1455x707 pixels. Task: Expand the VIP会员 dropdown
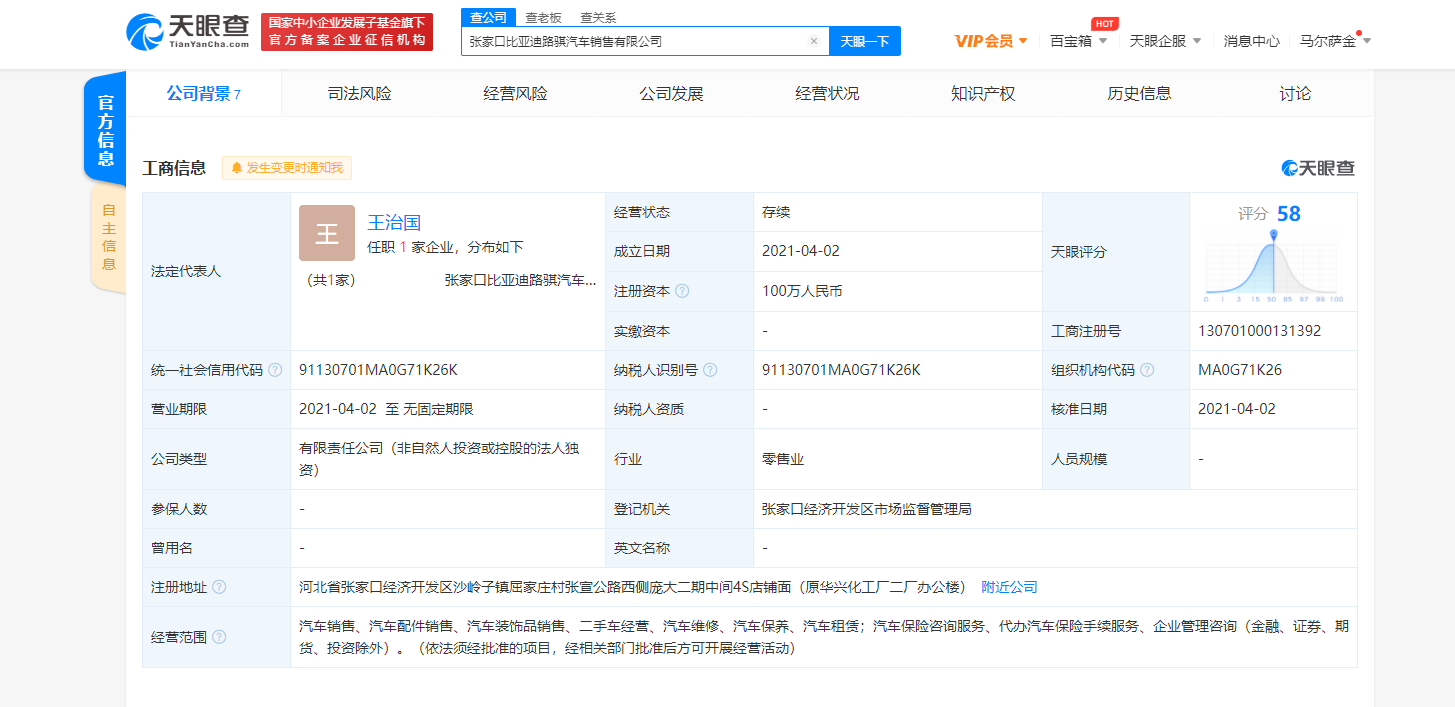991,41
